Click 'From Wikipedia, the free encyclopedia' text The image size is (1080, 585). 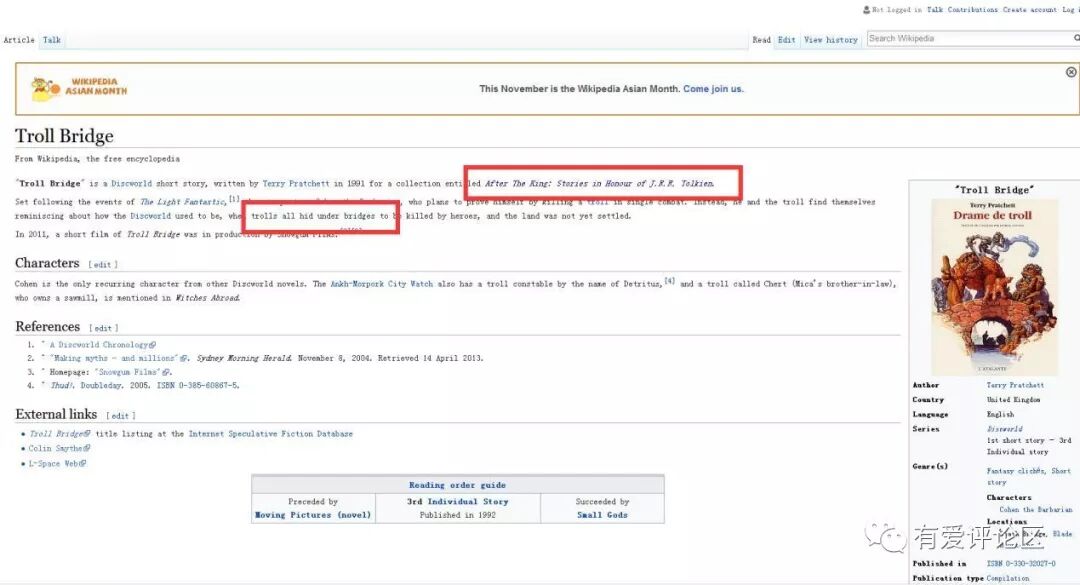click(97, 158)
